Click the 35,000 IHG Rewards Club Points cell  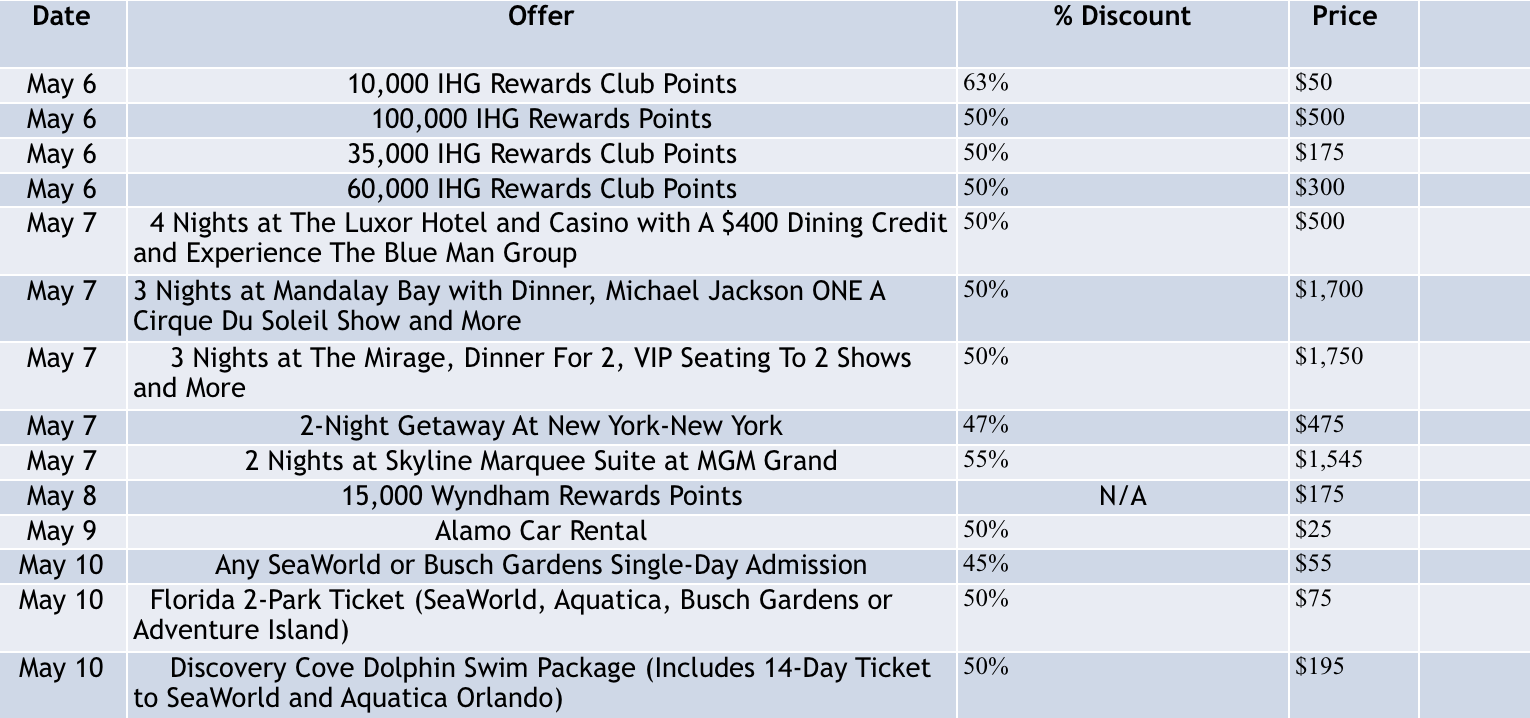(x=541, y=154)
